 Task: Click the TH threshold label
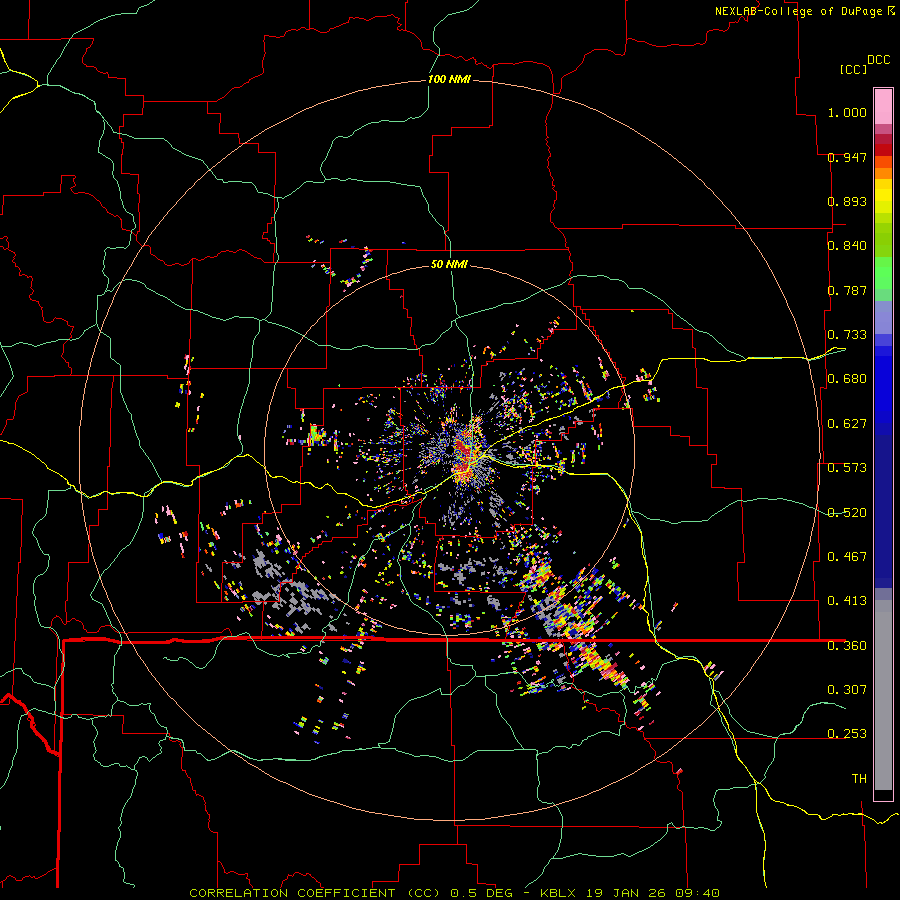[859, 779]
